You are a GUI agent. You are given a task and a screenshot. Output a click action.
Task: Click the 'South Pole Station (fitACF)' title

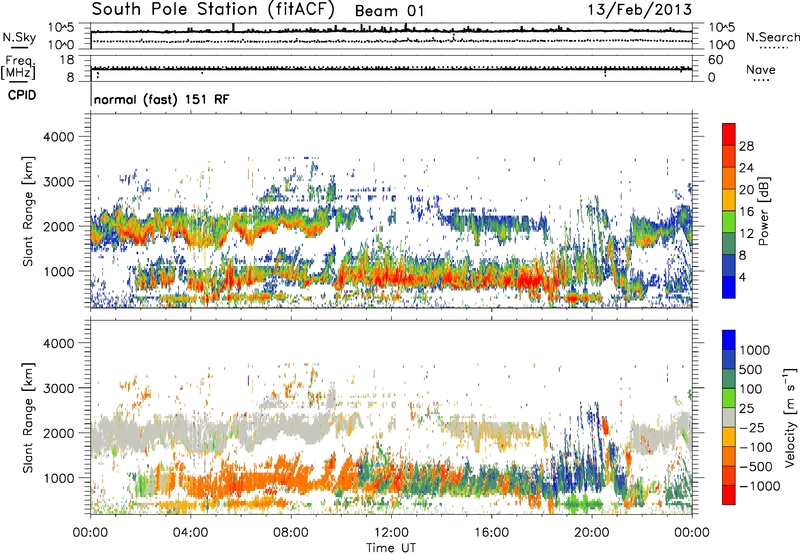213,10
